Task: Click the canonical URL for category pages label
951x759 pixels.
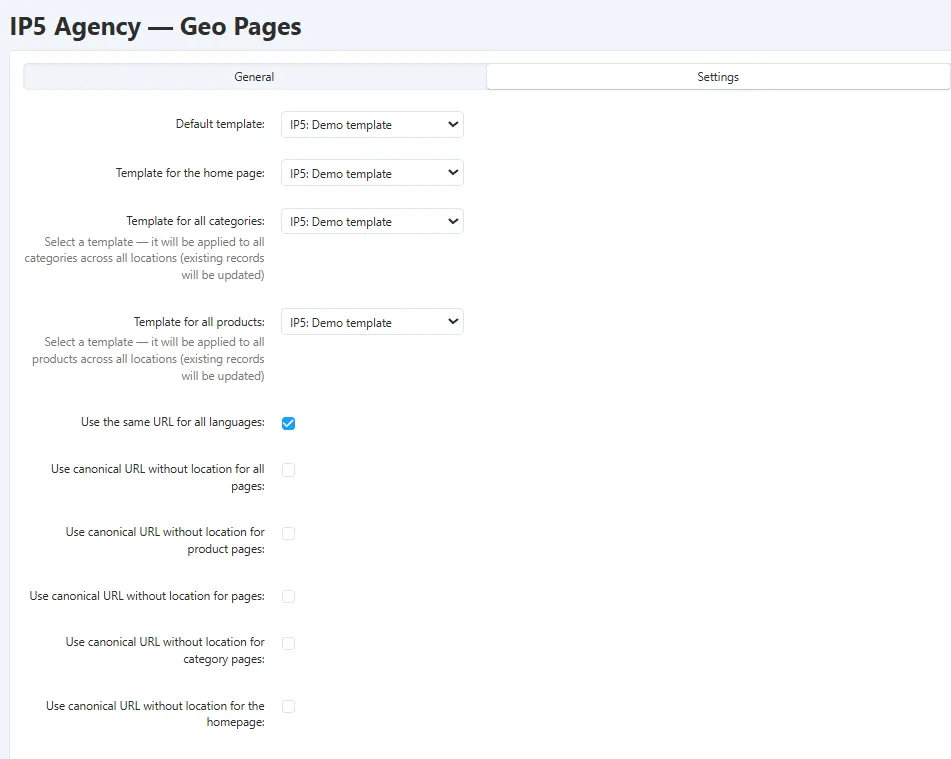Action: click(165, 650)
